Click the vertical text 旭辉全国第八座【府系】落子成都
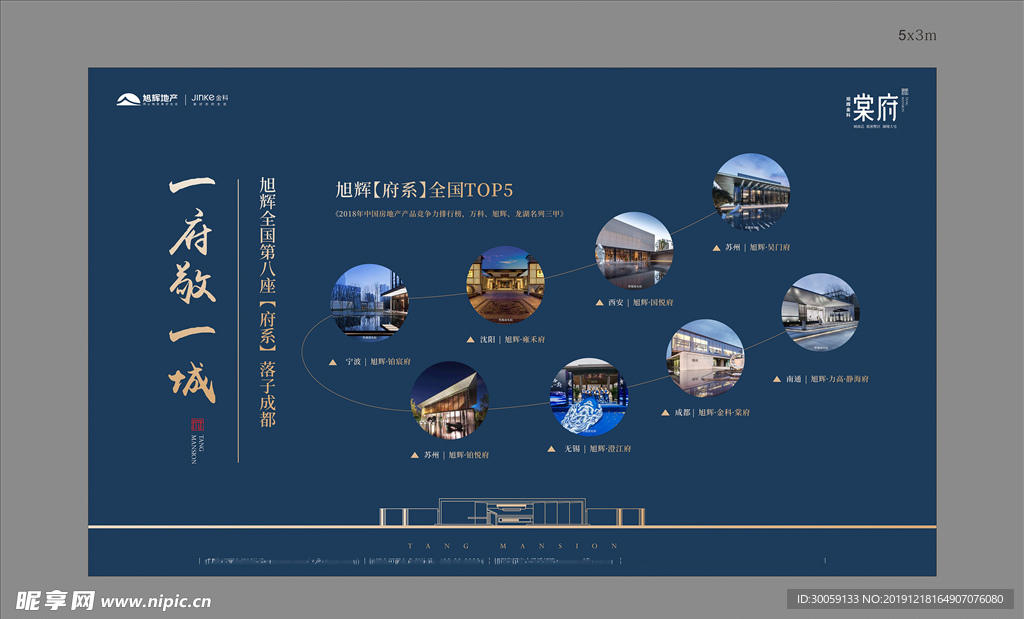Screen dimensions: 1024x619 click(268, 302)
